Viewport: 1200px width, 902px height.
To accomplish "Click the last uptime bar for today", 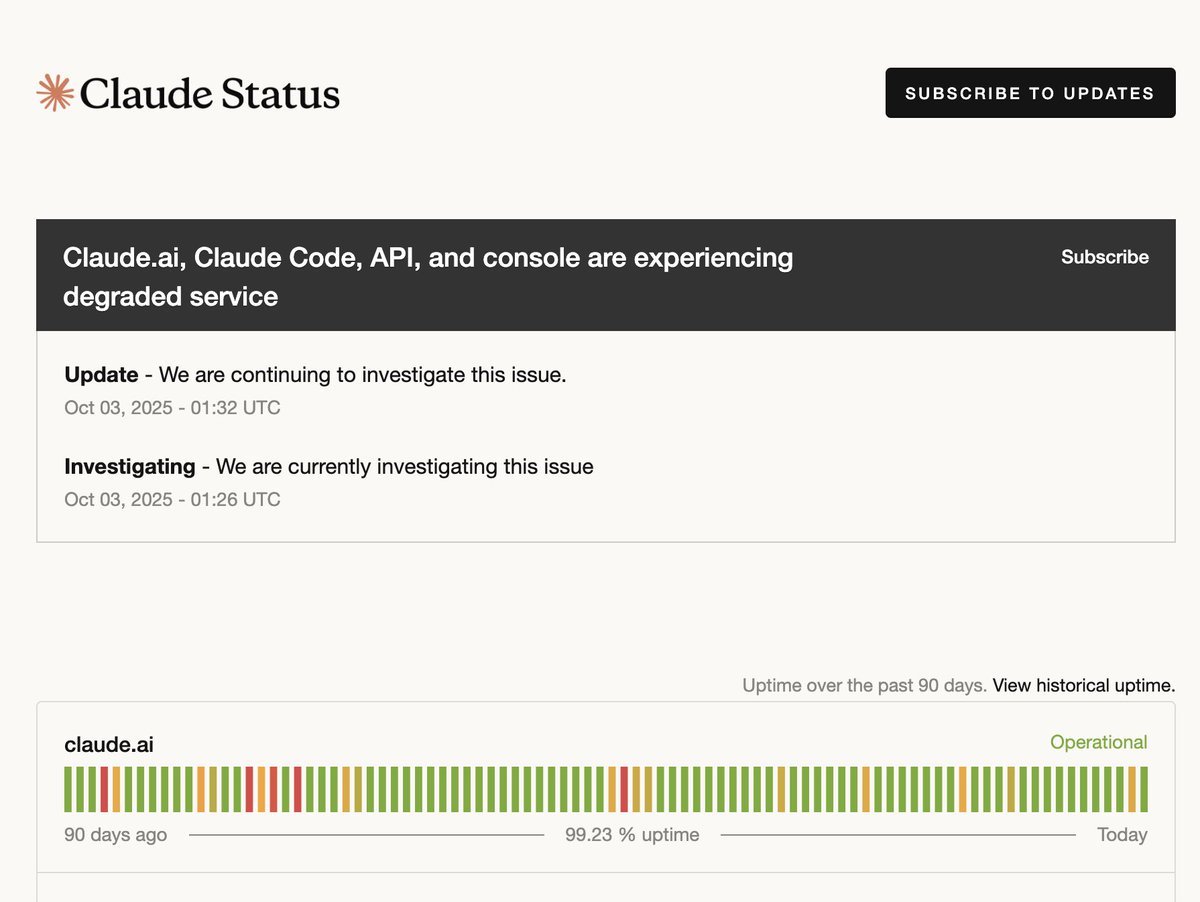I will pyautogui.click(x=1144, y=790).
